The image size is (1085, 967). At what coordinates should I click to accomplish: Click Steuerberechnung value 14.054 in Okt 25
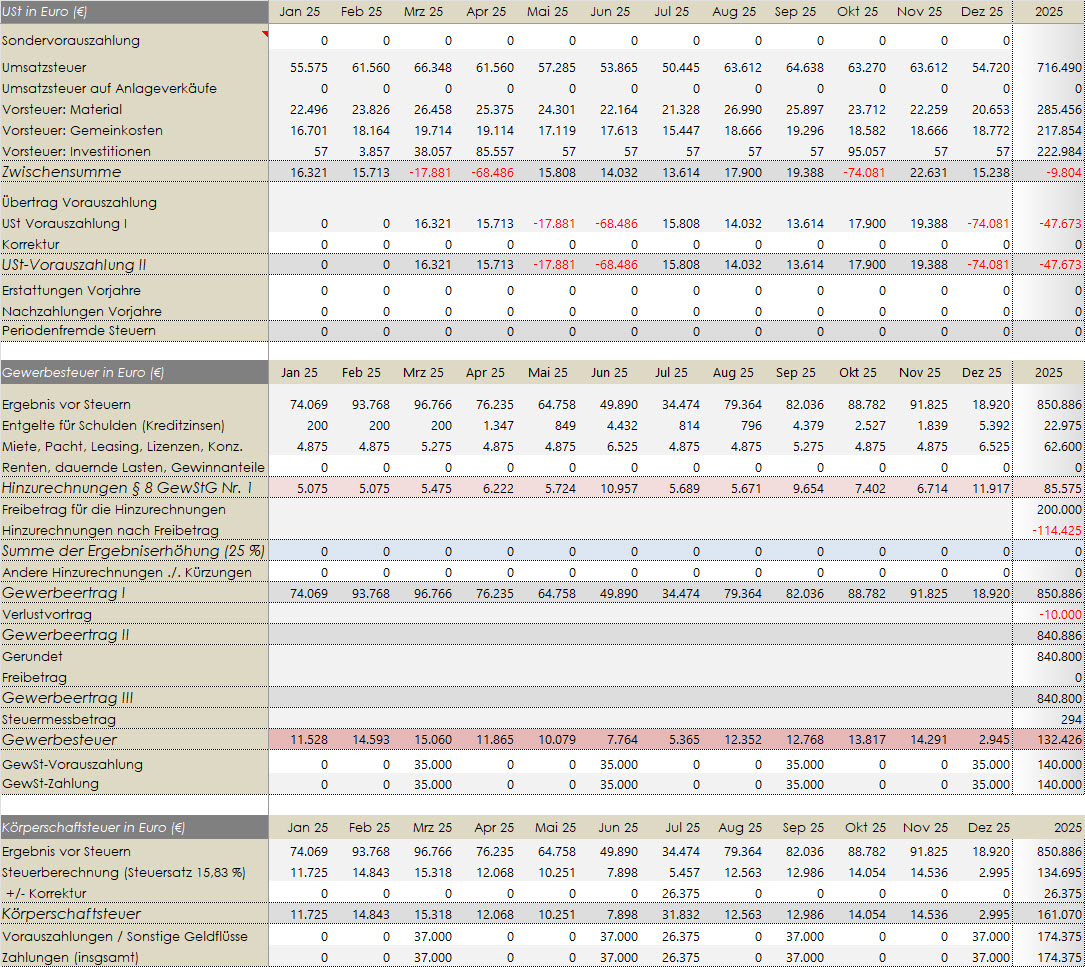(866, 873)
